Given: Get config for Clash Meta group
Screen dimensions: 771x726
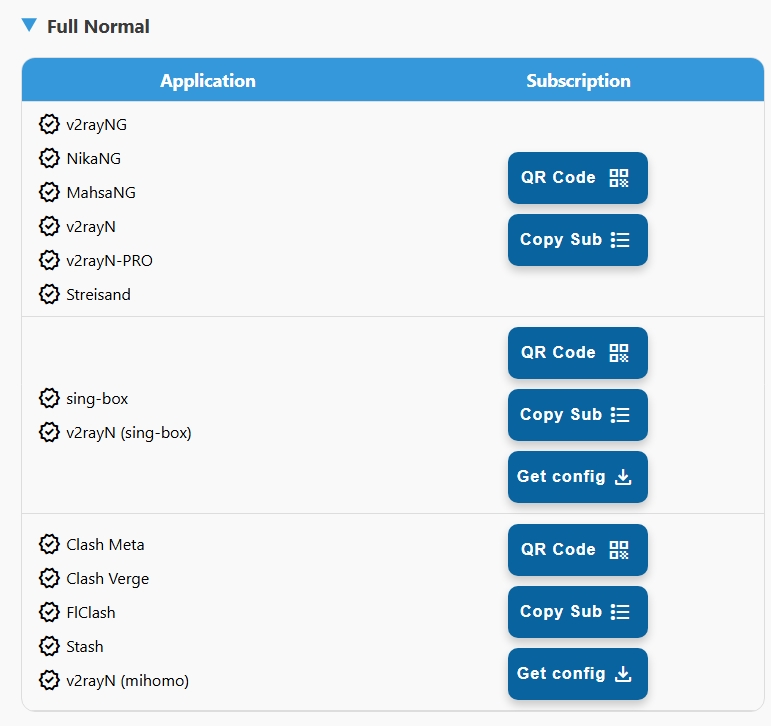Looking at the screenshot, I should tap(578, 673).
